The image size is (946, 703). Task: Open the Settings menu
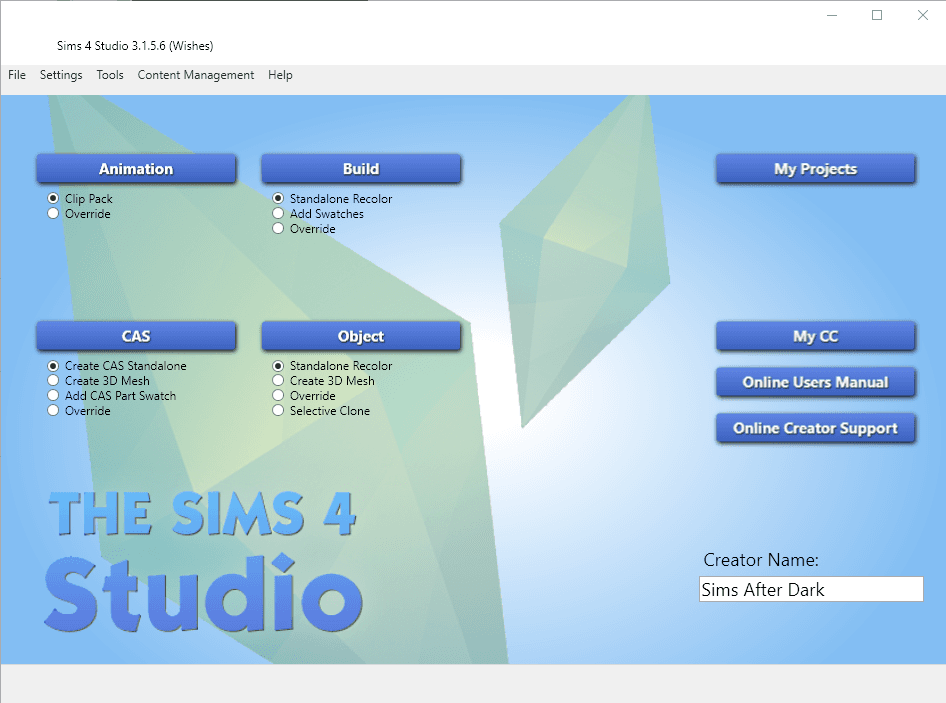click(x=61, y=75)
